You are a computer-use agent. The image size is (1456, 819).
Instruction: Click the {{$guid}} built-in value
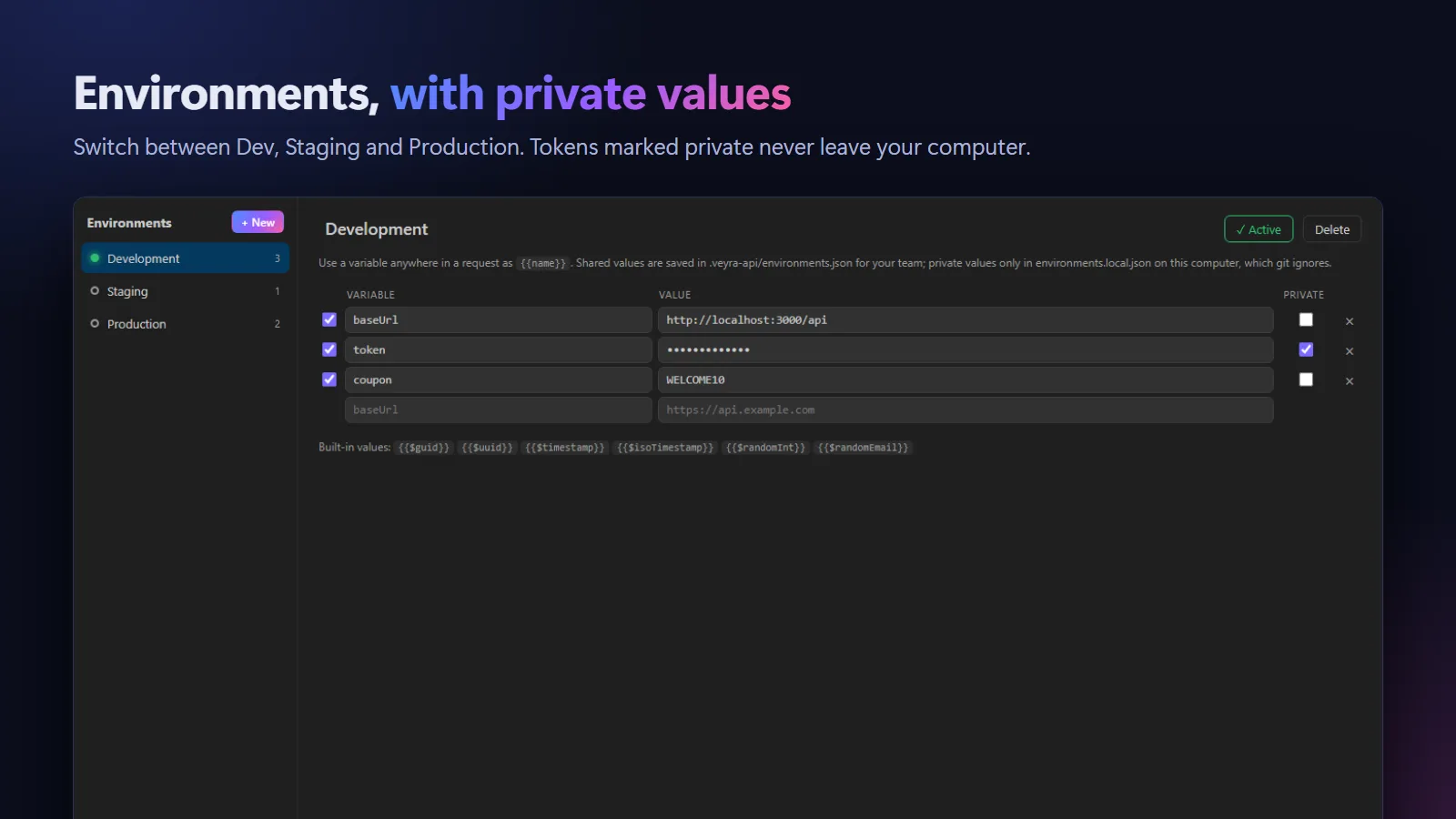click(424, 448)
